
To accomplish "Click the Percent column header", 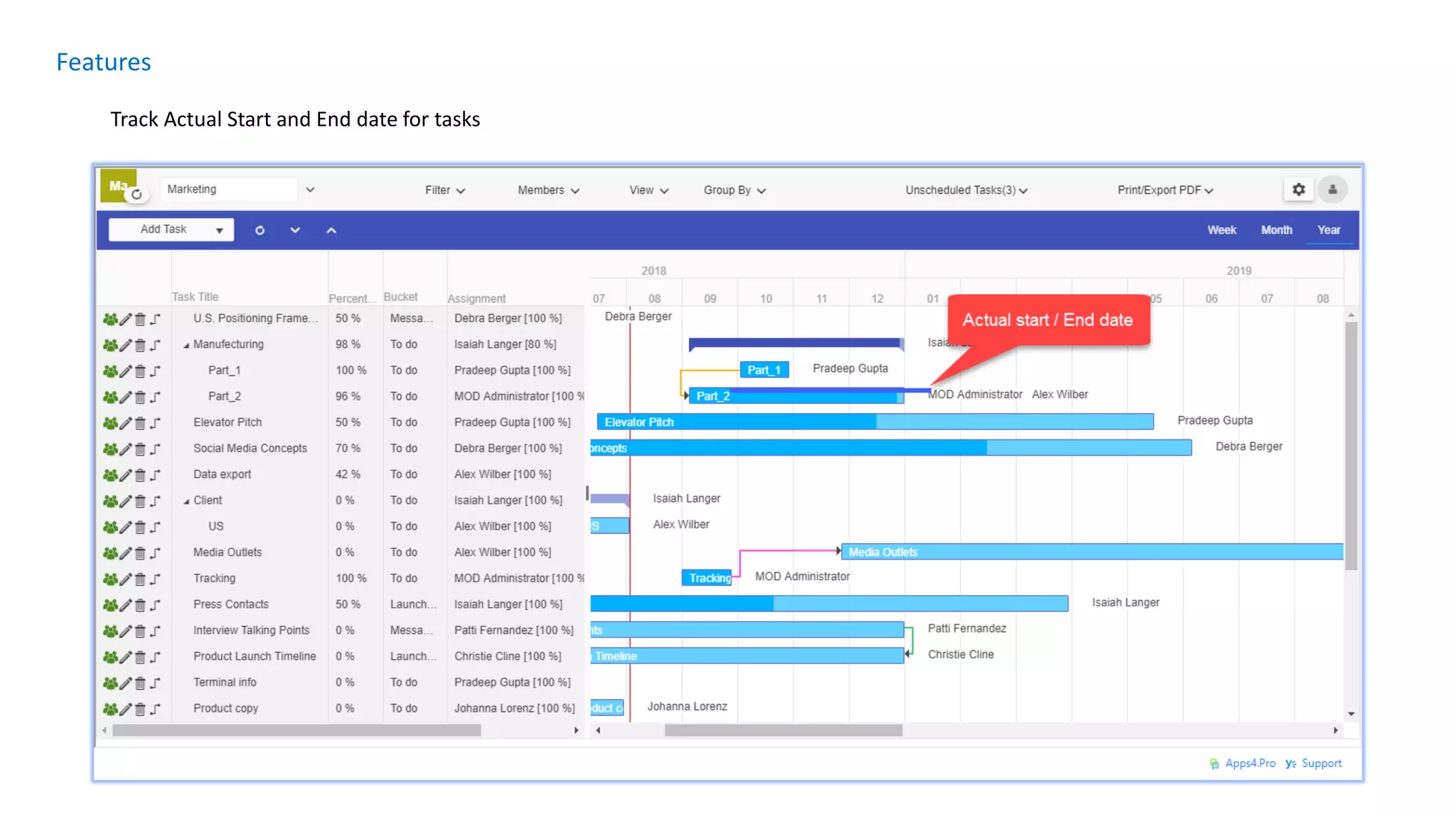I will [353, 299].
